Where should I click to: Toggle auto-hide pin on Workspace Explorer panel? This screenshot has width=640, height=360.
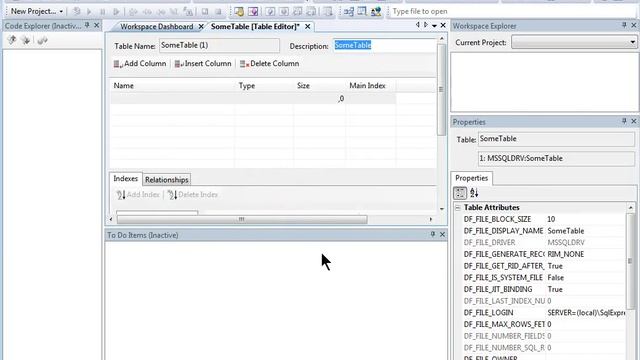(x=624, y=25)
